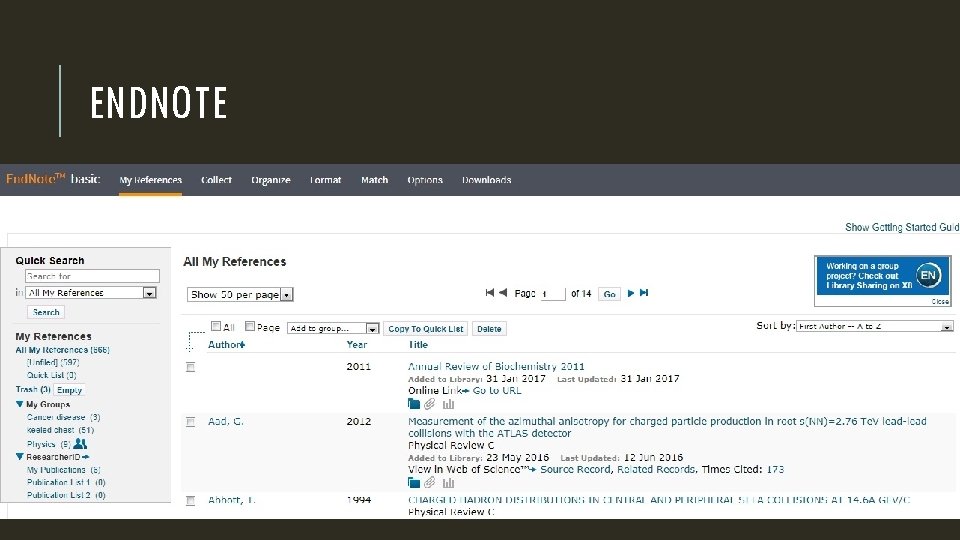Viewport: 960px width, 540px height.
Task: Sort by Title column header
Action: [418, 345]
